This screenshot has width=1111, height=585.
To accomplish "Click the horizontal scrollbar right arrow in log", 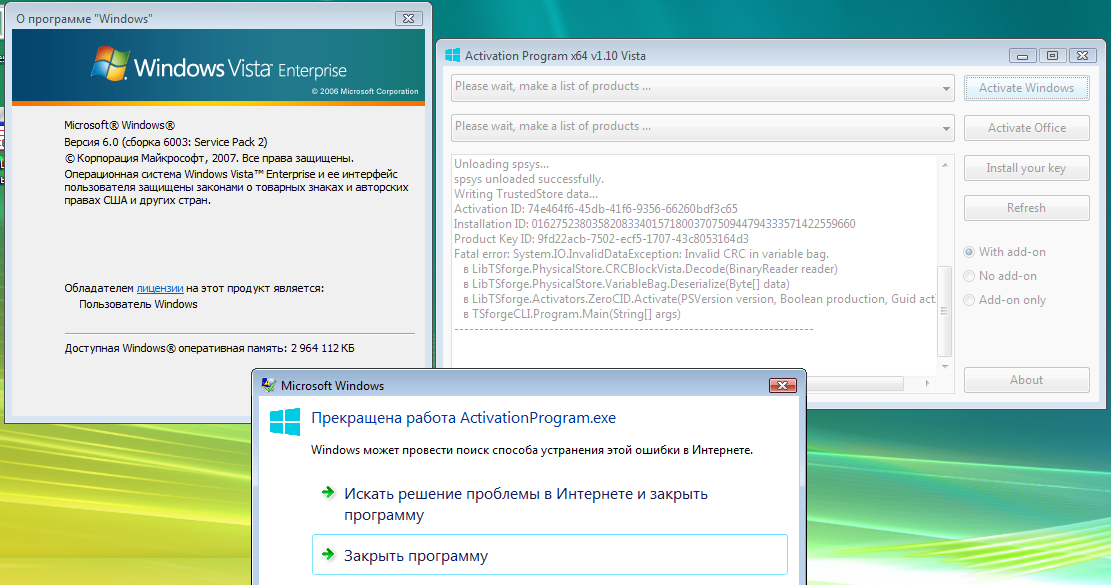I will pyautogui.click(x=927, y=383).
